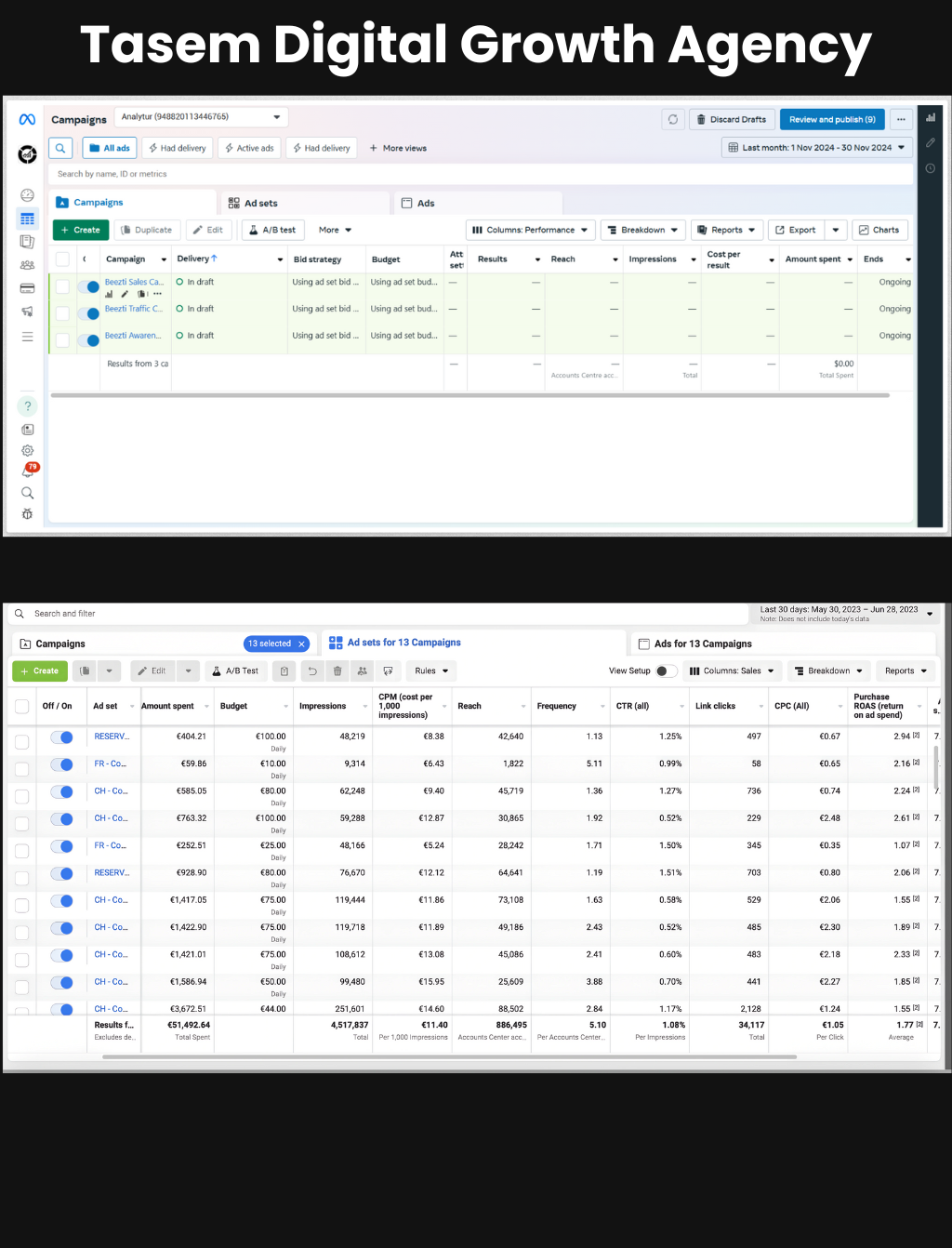This screenshot has width=952, height=1248.
Task: Open the three-dots menu beside Review and publish
Action: coord(901,119)
